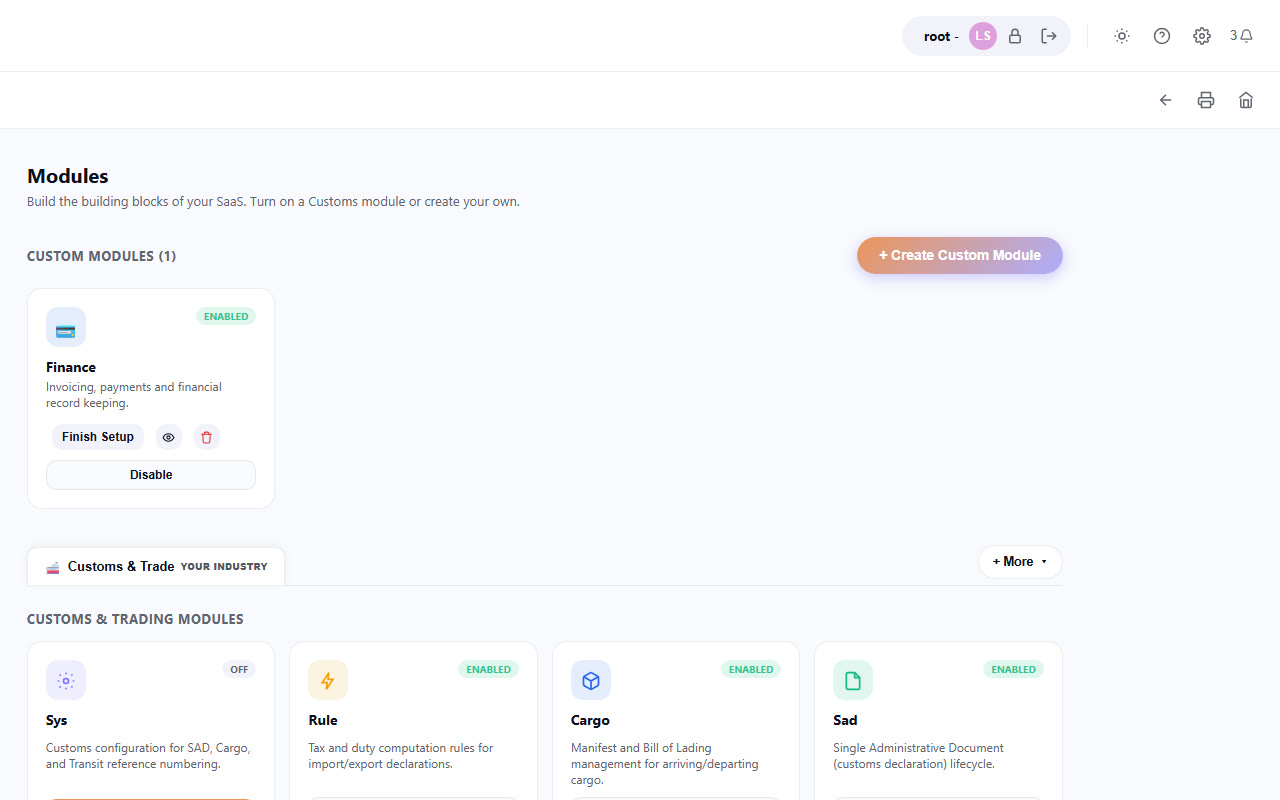View the Finance module with eye icon

(169, 437)
